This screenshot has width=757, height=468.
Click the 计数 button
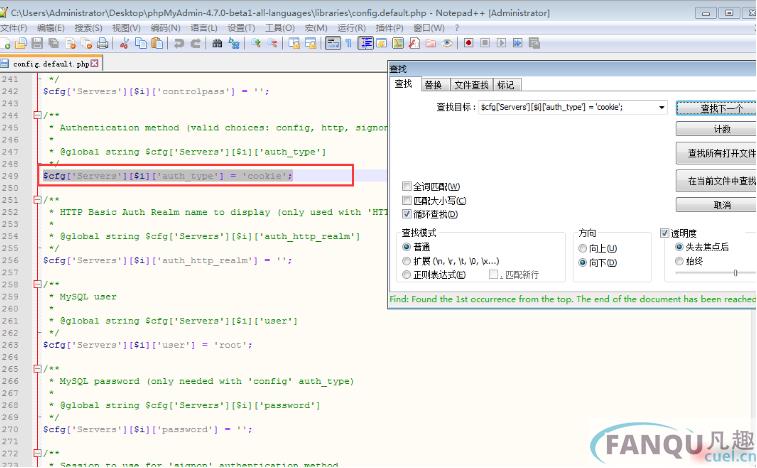coord(715,129)
